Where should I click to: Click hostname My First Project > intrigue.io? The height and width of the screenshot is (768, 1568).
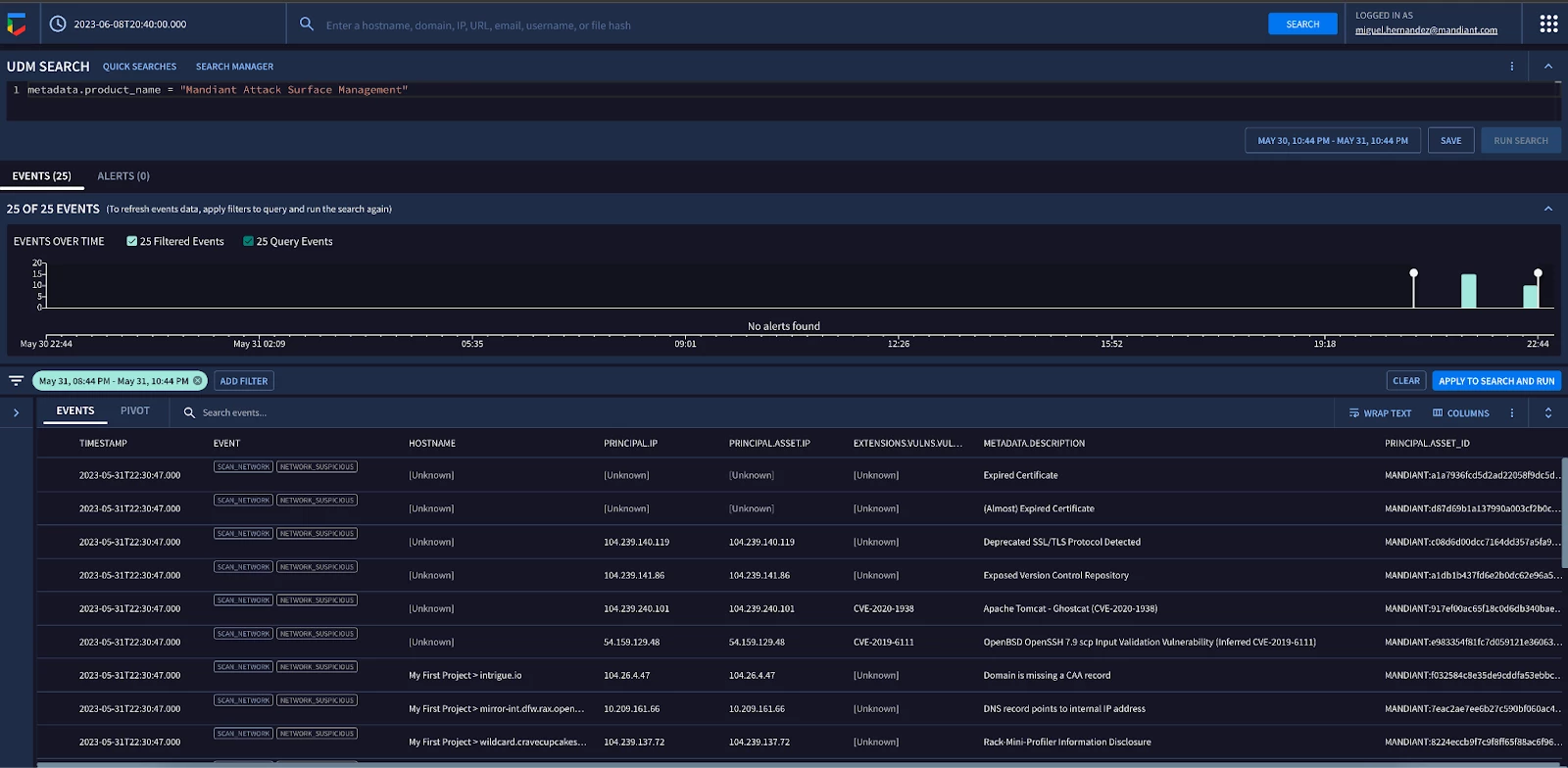[x=465, y=675]
